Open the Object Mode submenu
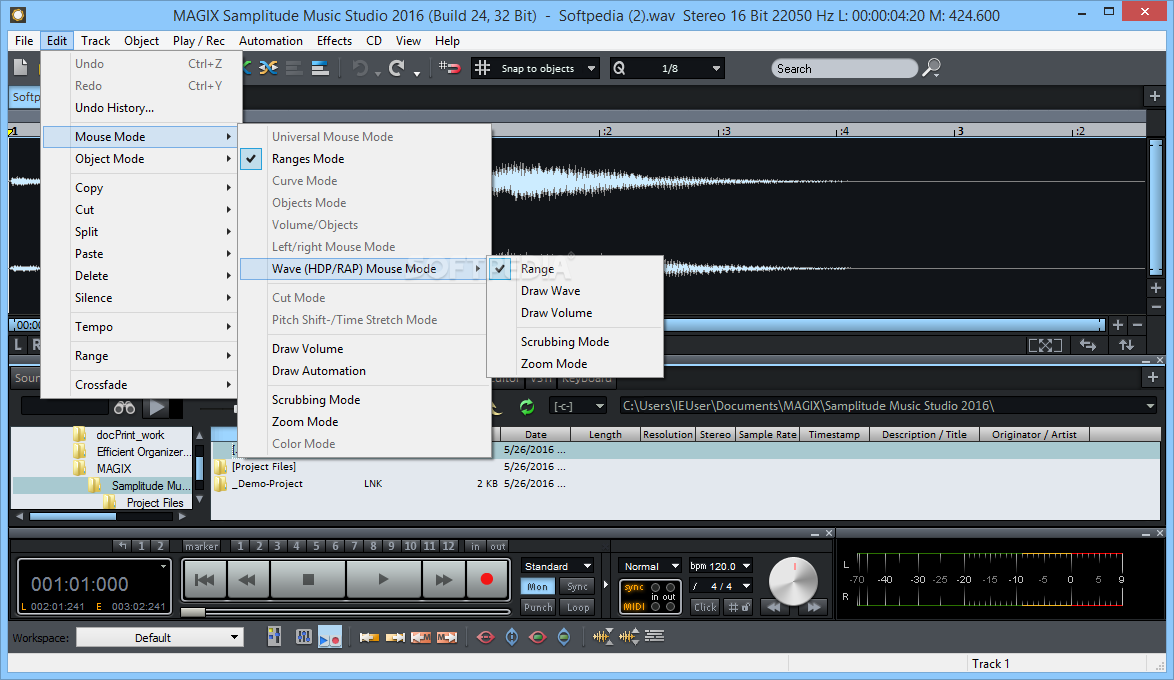Image resolution: width=1174 pixels, height=680 pixels. (140, 159)
